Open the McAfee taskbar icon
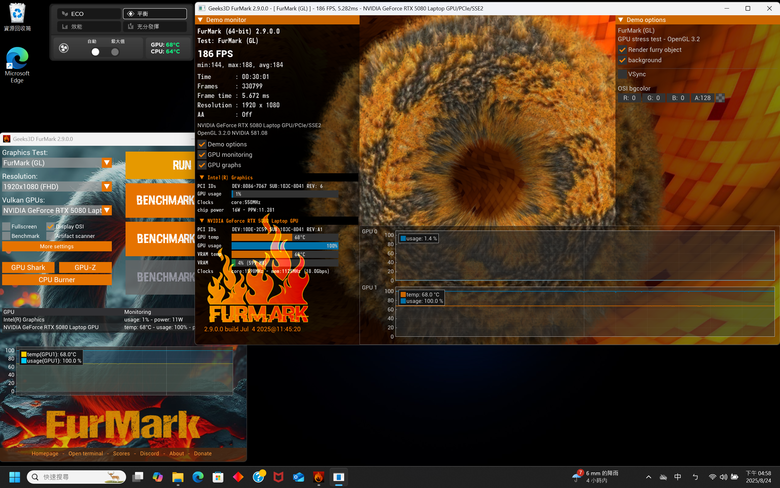Image resolution: width=780 pixels, height=488 pixels. click(279, 477)
